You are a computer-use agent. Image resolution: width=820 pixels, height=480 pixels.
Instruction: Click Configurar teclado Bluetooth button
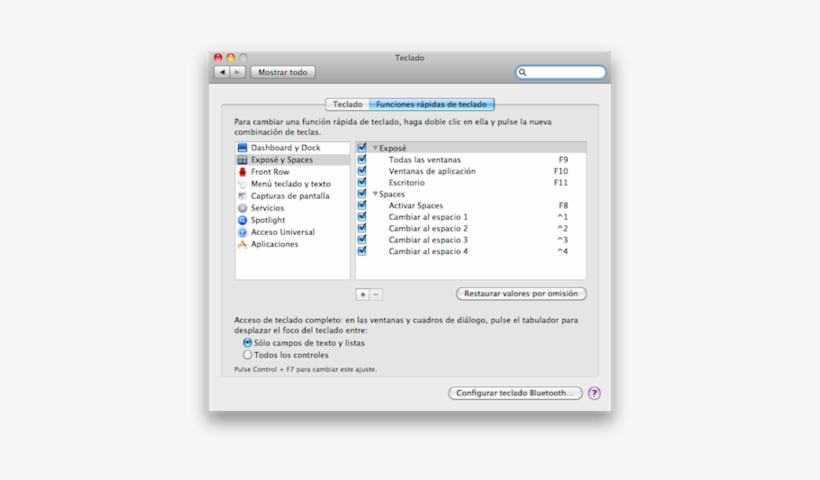click(x=515, y=393)
